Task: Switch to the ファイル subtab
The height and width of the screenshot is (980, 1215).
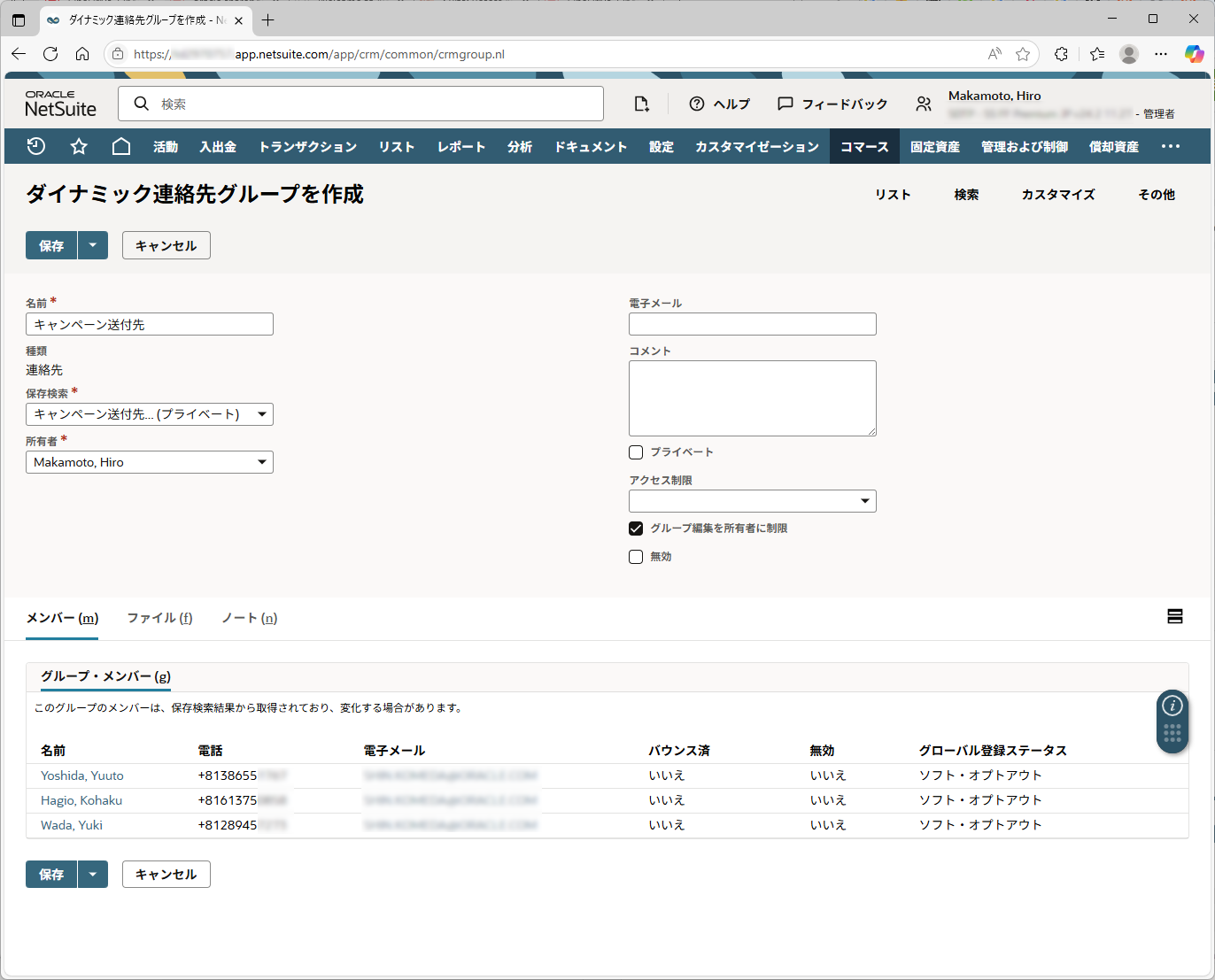Action: click(159, 618)
